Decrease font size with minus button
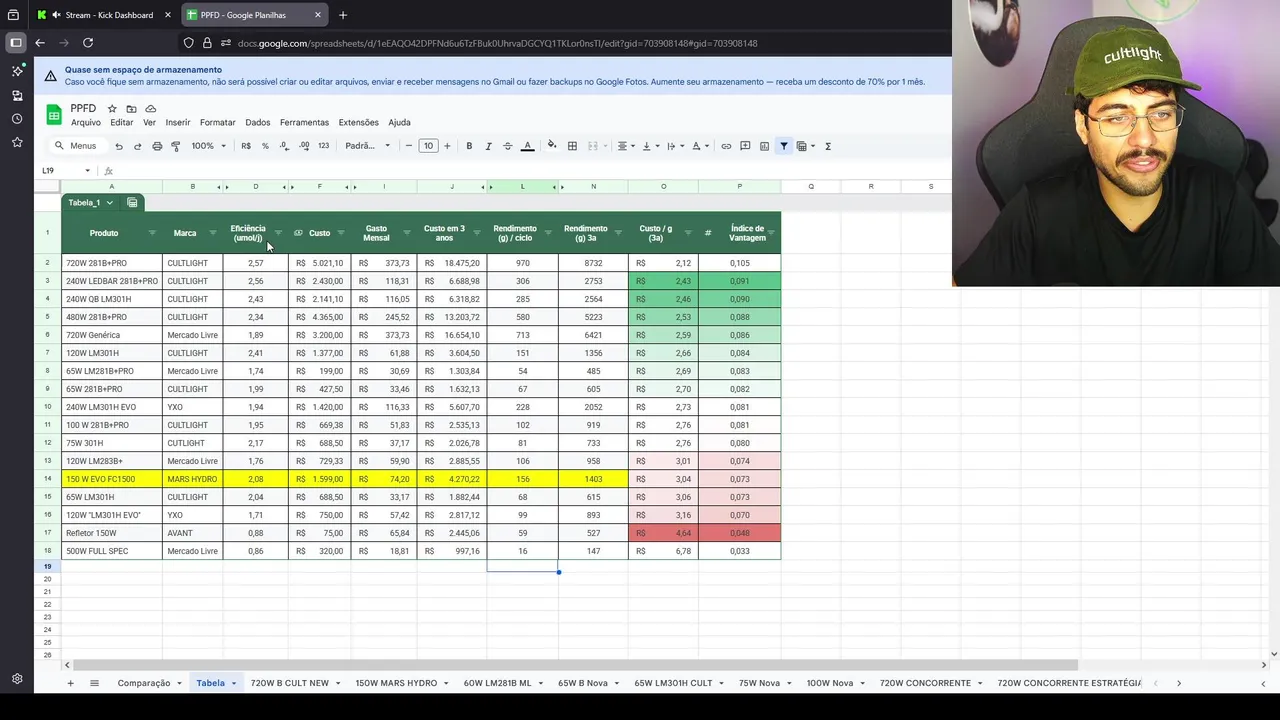The width and height of the screenshot is (1280, 720). [x=409, y=146]
